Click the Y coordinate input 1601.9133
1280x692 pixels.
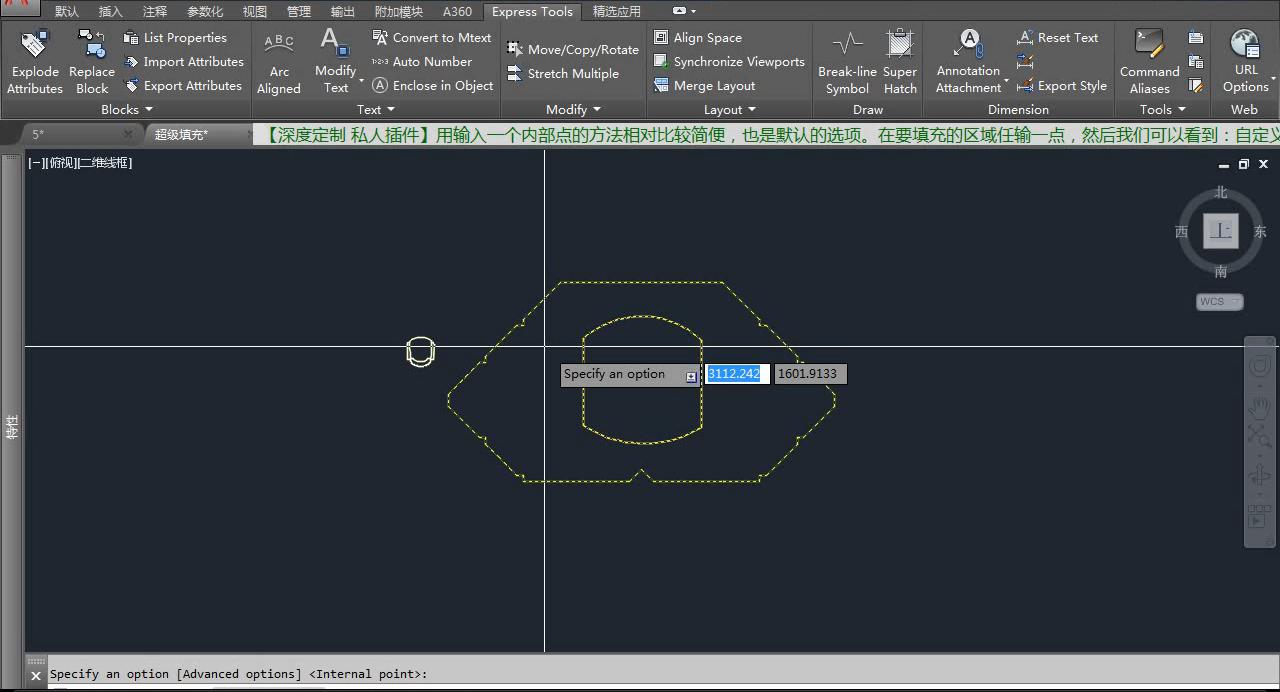[810, 374]
